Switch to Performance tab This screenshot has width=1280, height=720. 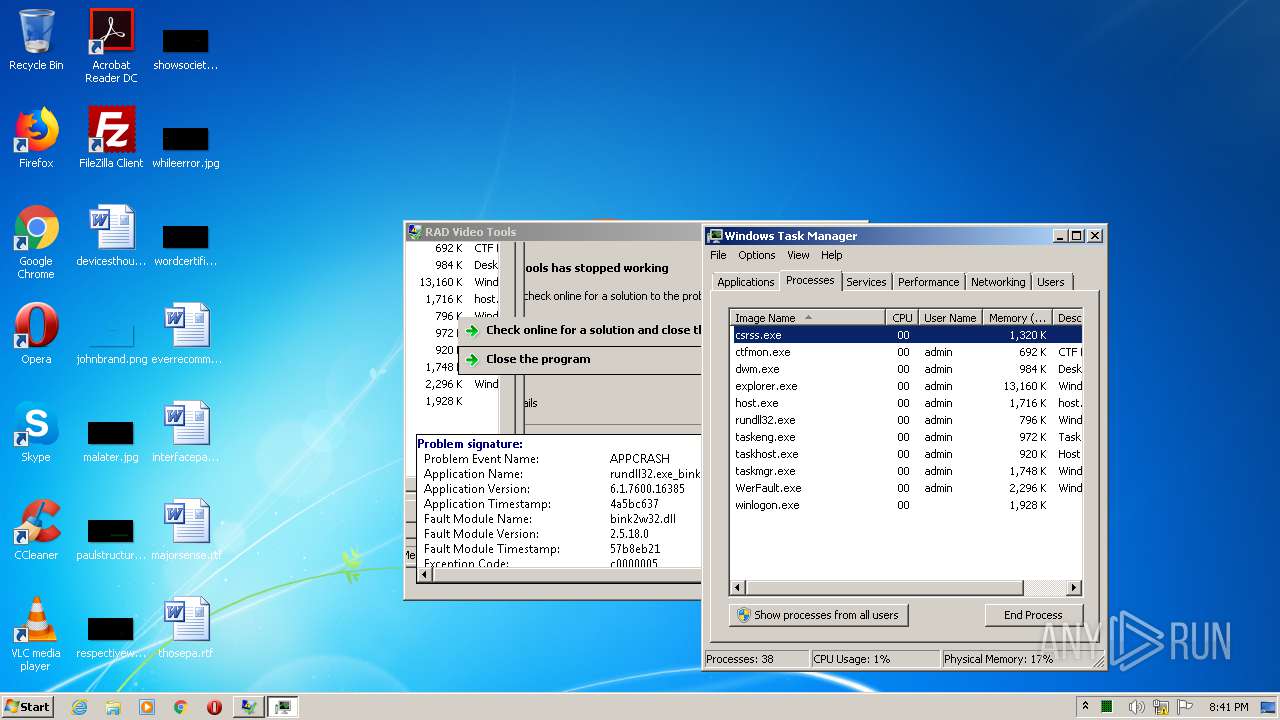click(x=928, y=282)
